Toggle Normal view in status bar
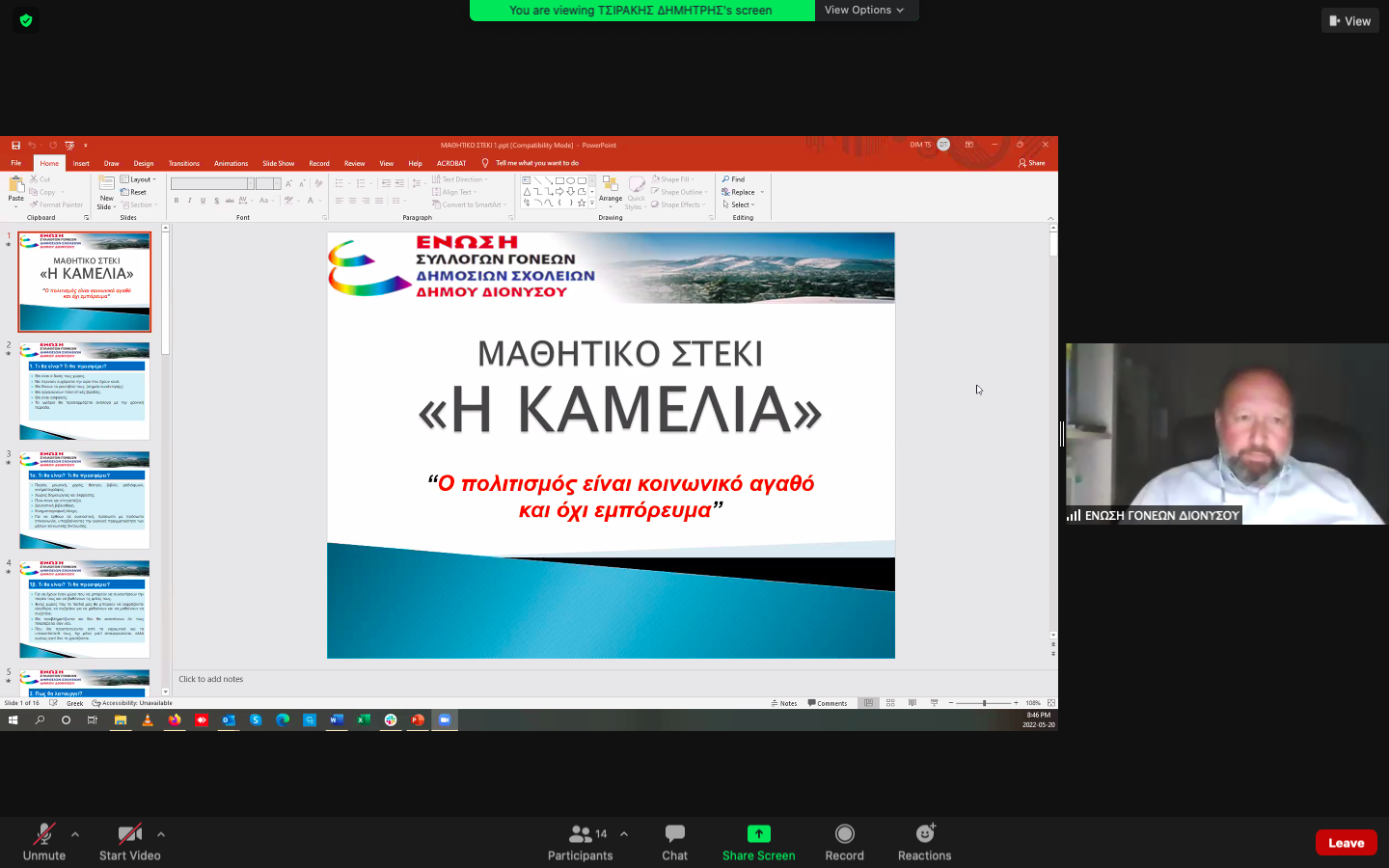 click(868, 703)
